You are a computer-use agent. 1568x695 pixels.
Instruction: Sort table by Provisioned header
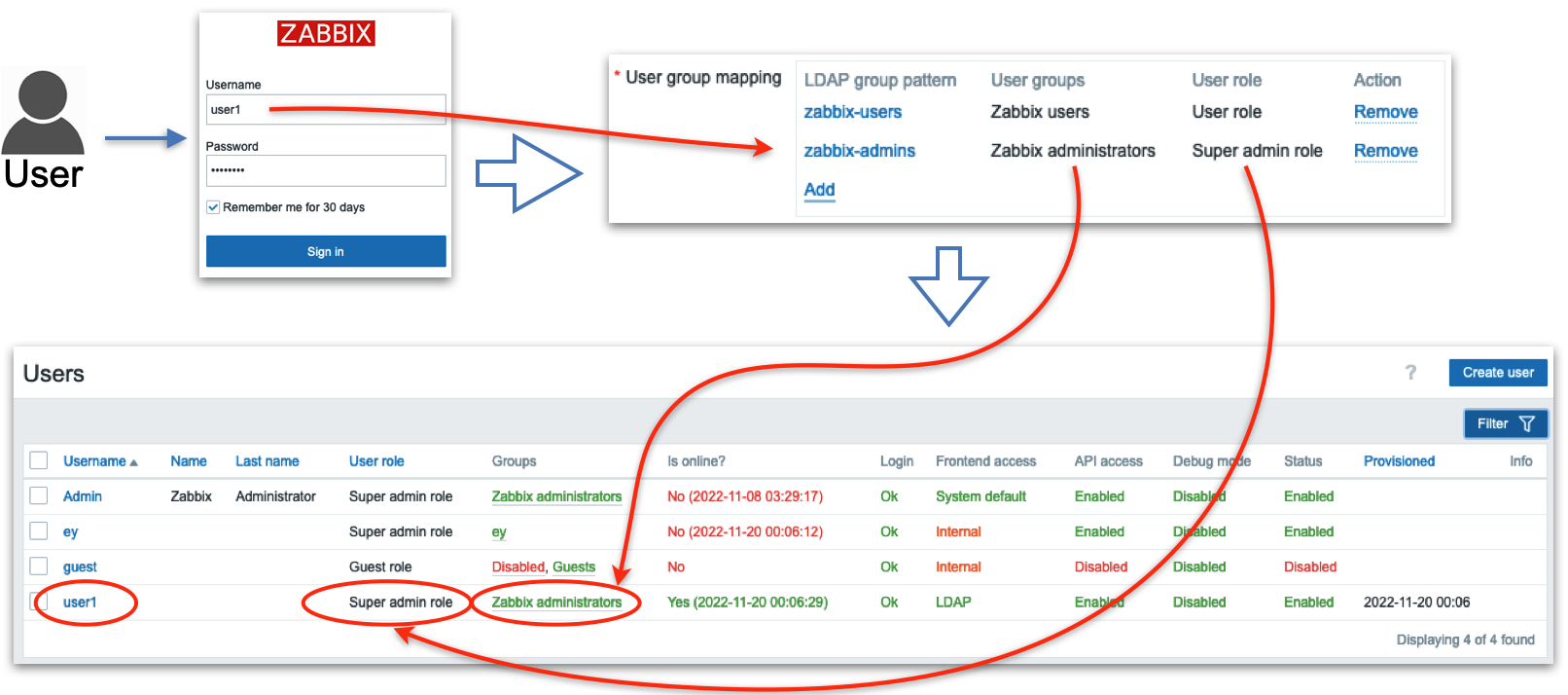(x=1398, y=461)
